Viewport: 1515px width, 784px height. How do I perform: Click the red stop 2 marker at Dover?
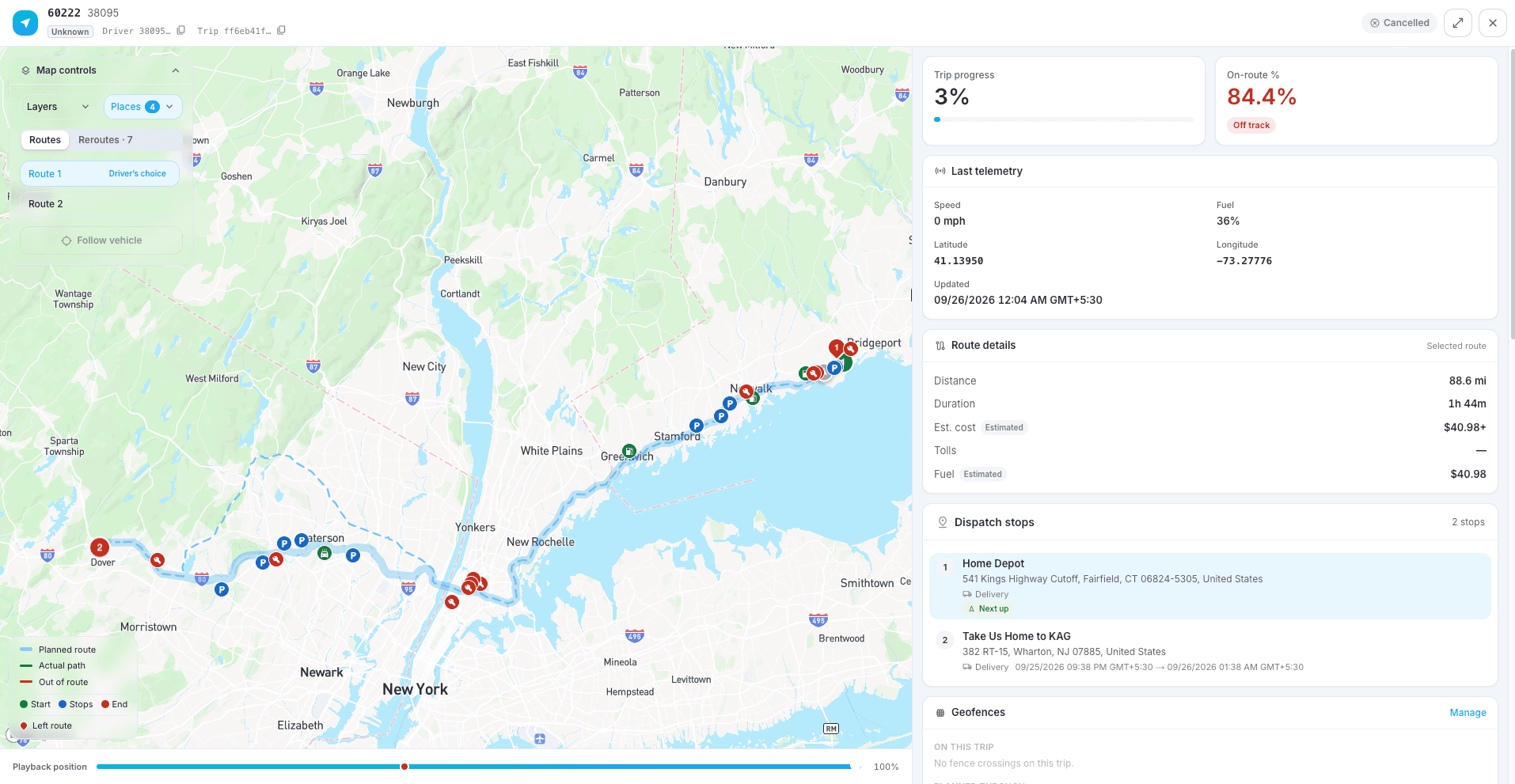[100, 547]
